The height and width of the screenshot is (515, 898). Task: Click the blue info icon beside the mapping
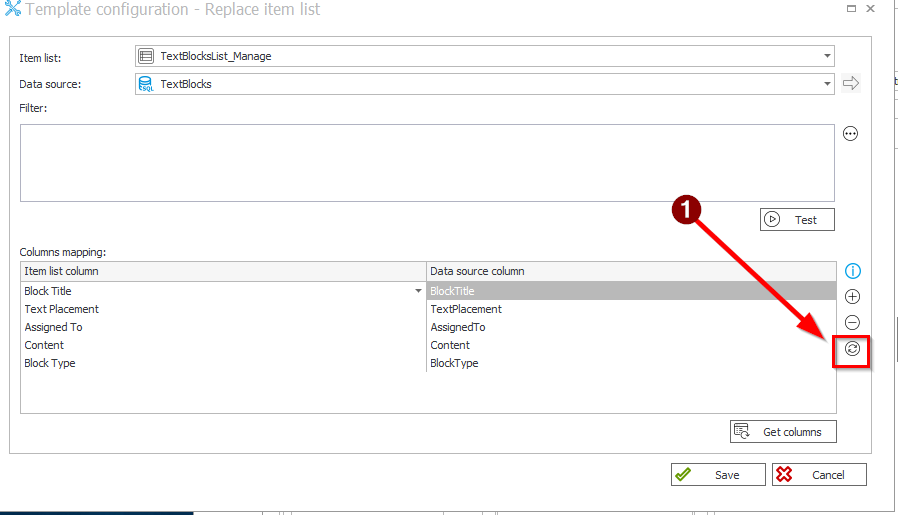pyautogui.click(x=852, y=271)
